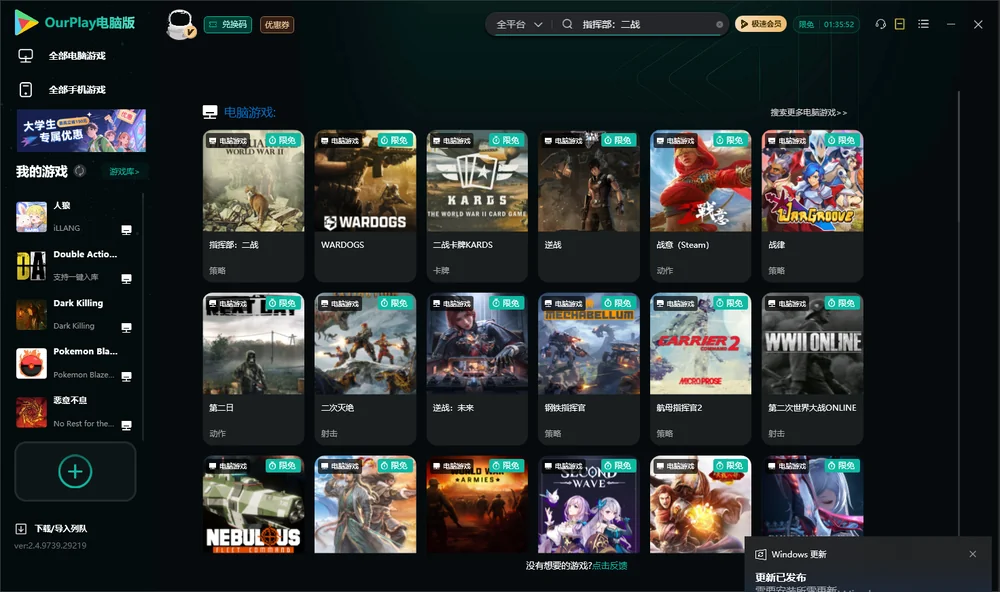Click PC icon on No Rest row

coord(126,426)
